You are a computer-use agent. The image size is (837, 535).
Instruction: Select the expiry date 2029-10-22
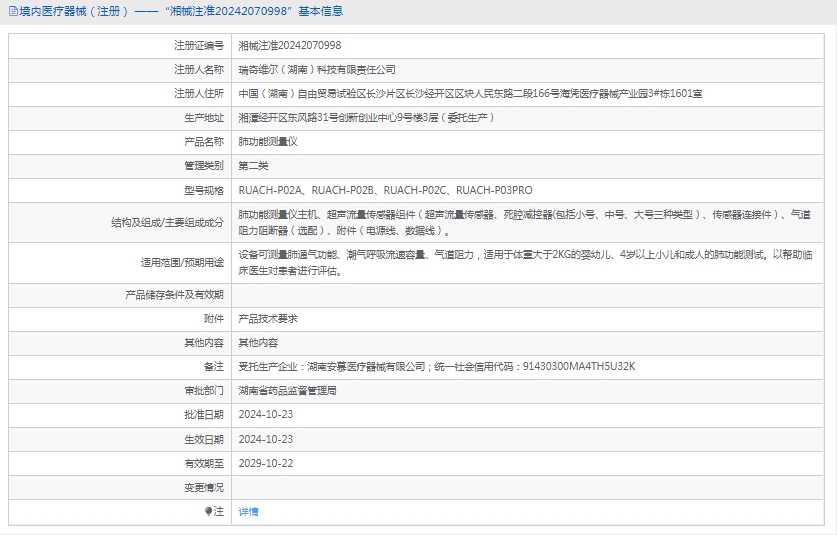(265, 463)
